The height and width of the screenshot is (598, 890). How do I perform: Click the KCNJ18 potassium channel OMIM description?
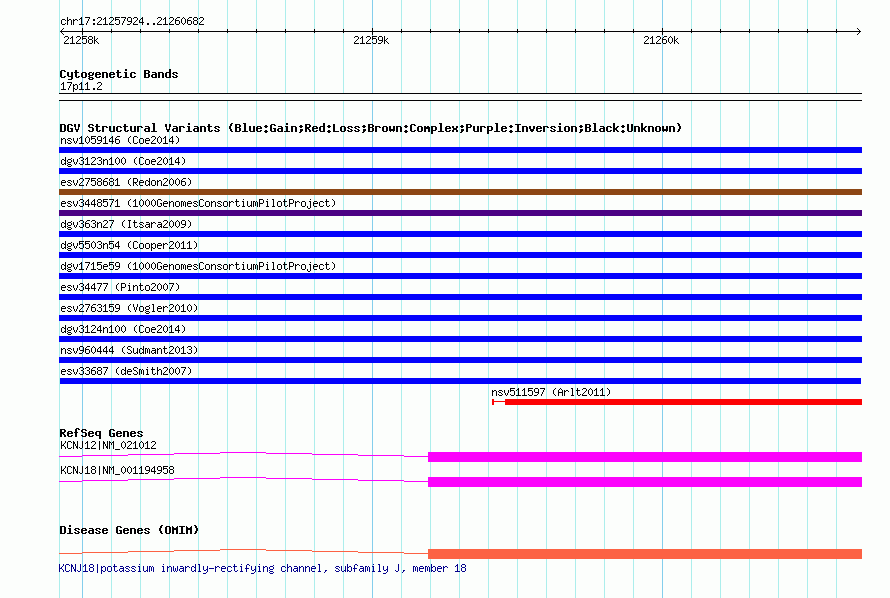point(262,568)
